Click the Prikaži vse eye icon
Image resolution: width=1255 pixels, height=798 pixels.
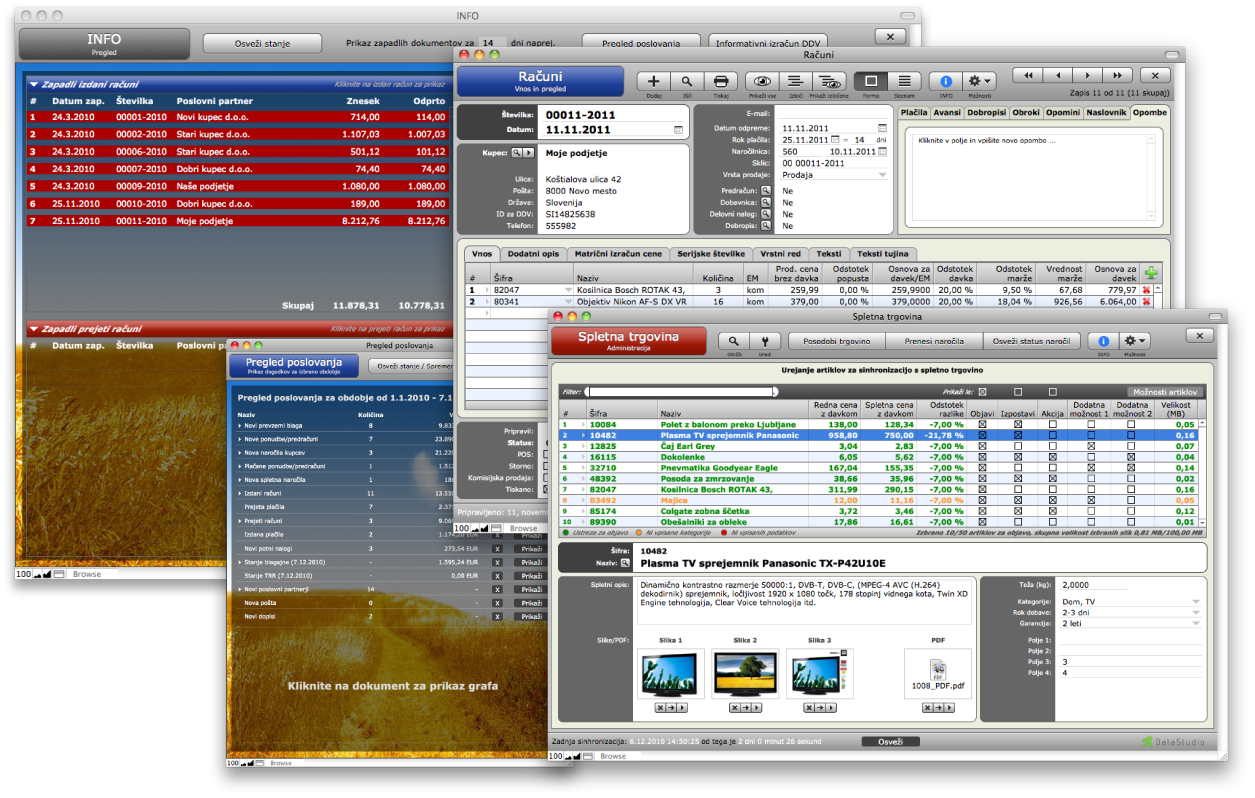click(x=763, y=81)
